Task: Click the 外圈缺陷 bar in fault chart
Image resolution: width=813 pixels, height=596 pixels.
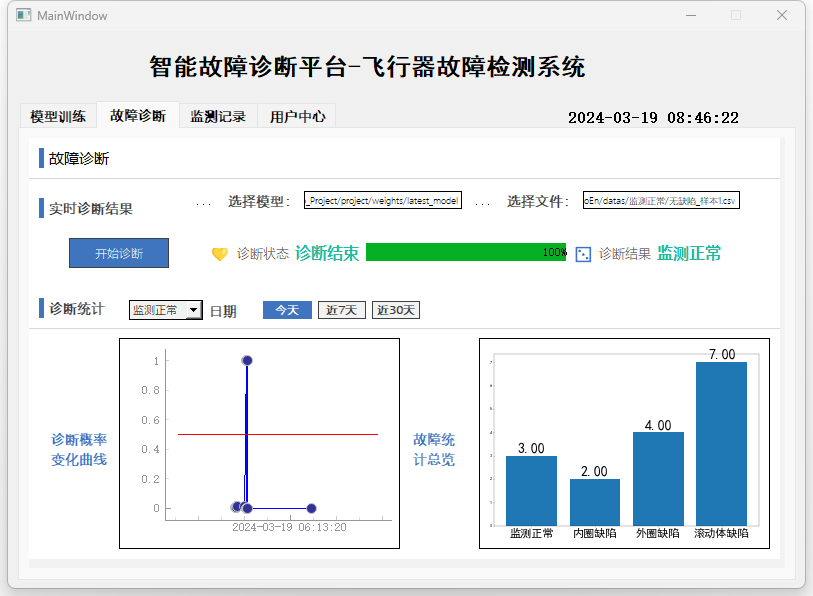Action: tap(658, 478)
